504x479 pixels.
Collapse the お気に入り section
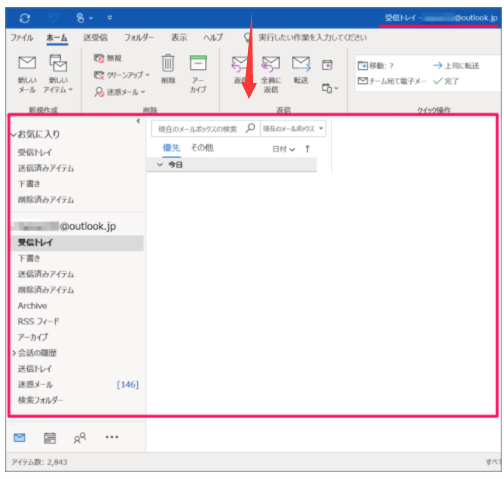tap(13, 135)
